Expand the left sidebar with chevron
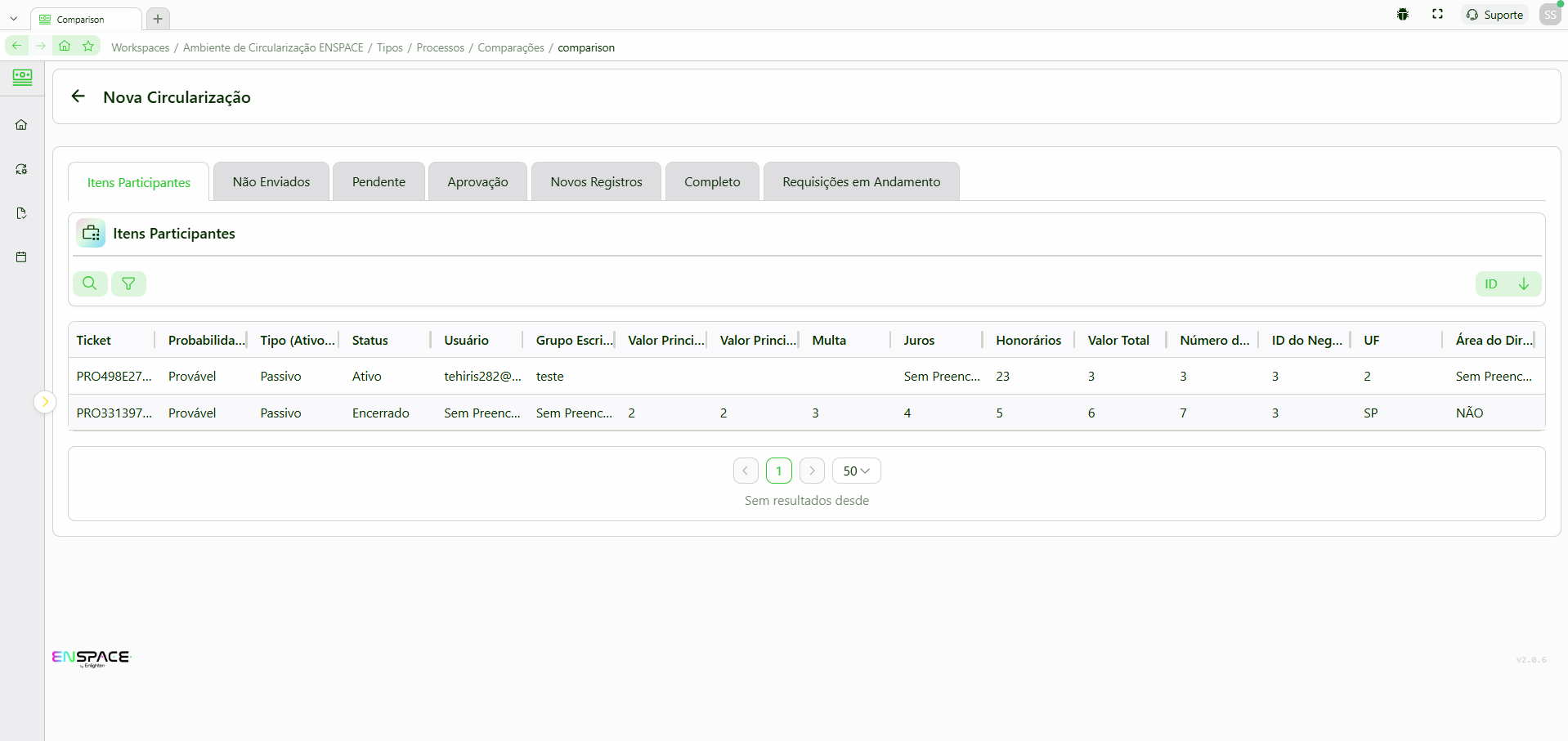This screenshot has height=741, width=1568. click(45, 401)
